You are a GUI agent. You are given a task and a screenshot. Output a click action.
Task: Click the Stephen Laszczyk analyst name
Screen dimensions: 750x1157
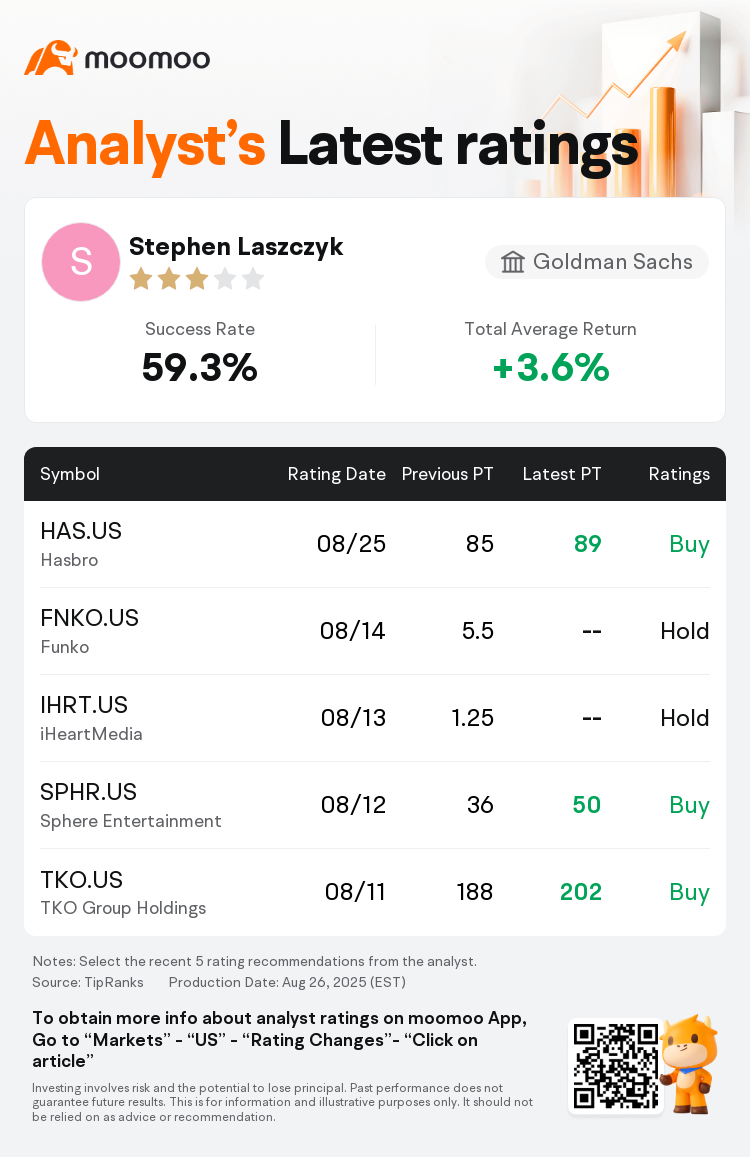point(236,246)
